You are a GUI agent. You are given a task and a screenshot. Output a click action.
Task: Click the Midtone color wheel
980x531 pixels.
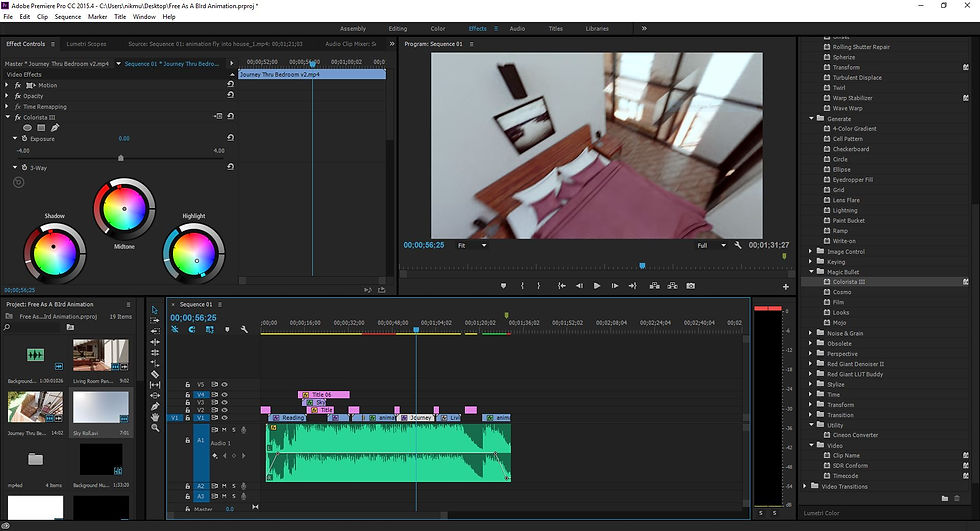click(124, 209)
